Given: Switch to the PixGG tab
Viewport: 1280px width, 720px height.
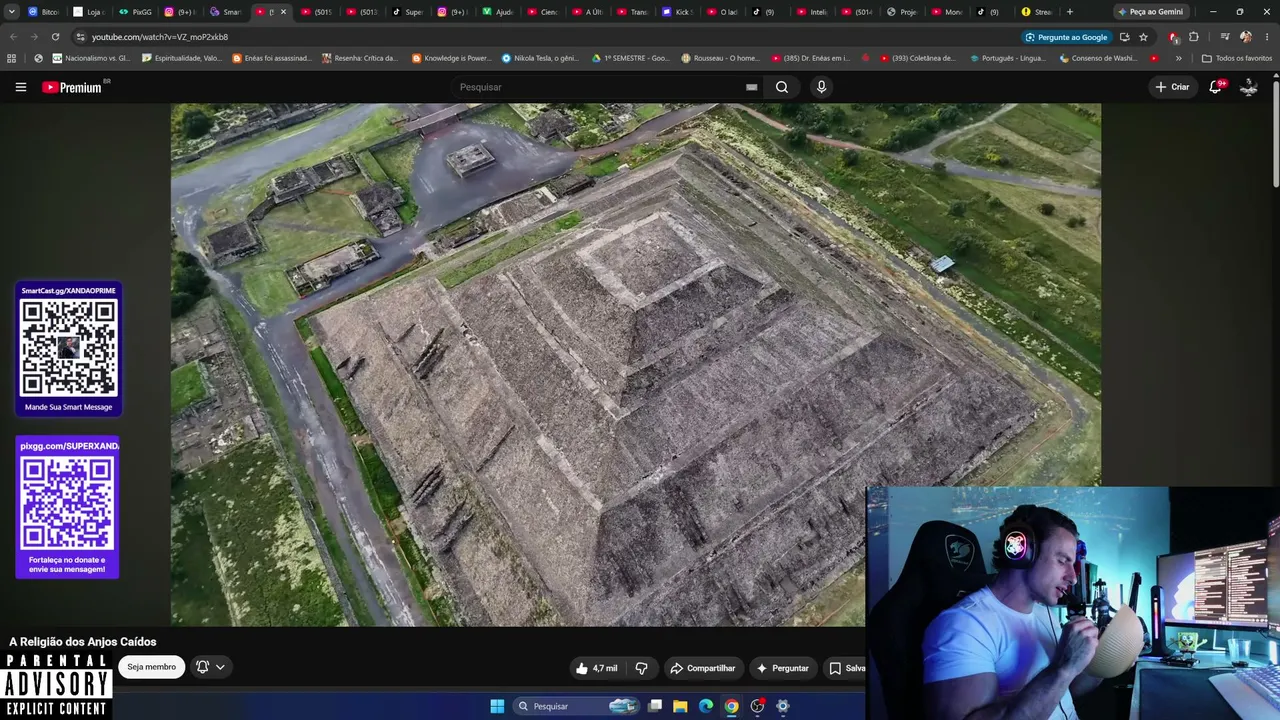Looking at the screenshot, I should pos(135,12).
